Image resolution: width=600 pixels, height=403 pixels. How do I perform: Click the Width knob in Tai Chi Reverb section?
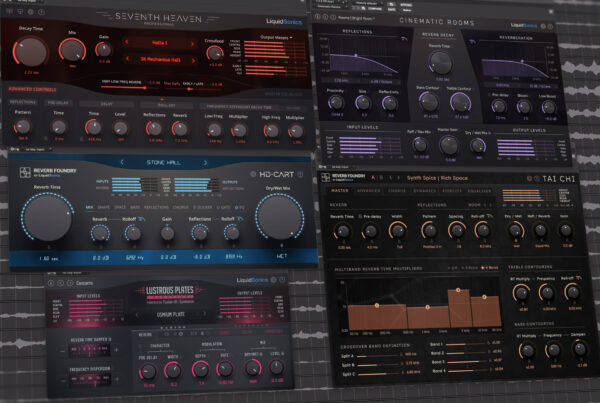[x=398, y=231]
